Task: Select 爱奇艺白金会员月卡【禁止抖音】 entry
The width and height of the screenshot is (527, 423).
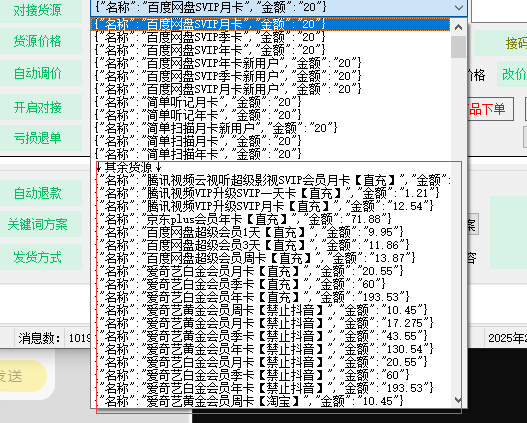Action: 271,362
